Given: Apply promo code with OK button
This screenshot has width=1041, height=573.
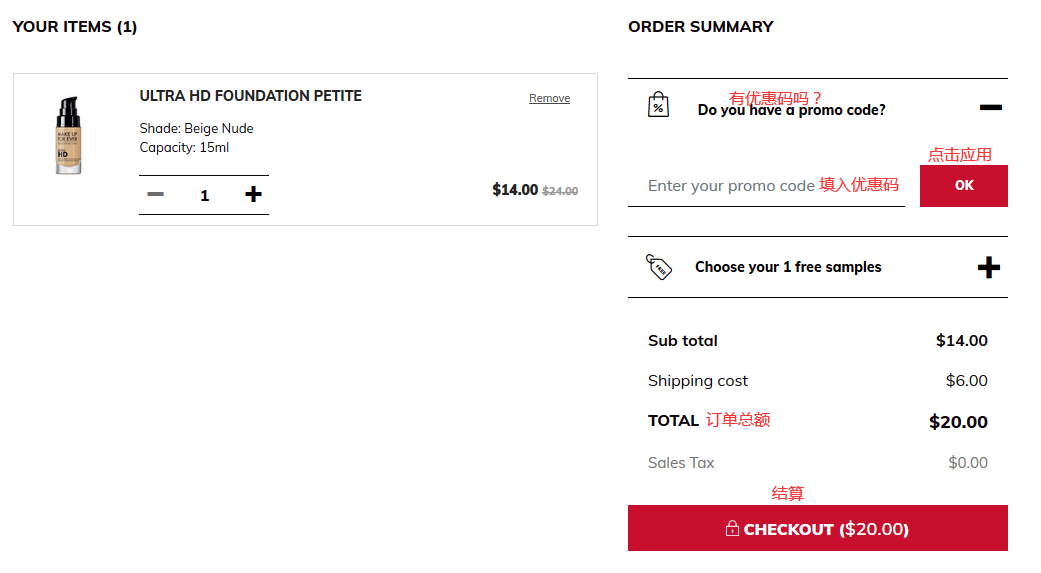Looking at the screenshot, I should click(963, 185).
